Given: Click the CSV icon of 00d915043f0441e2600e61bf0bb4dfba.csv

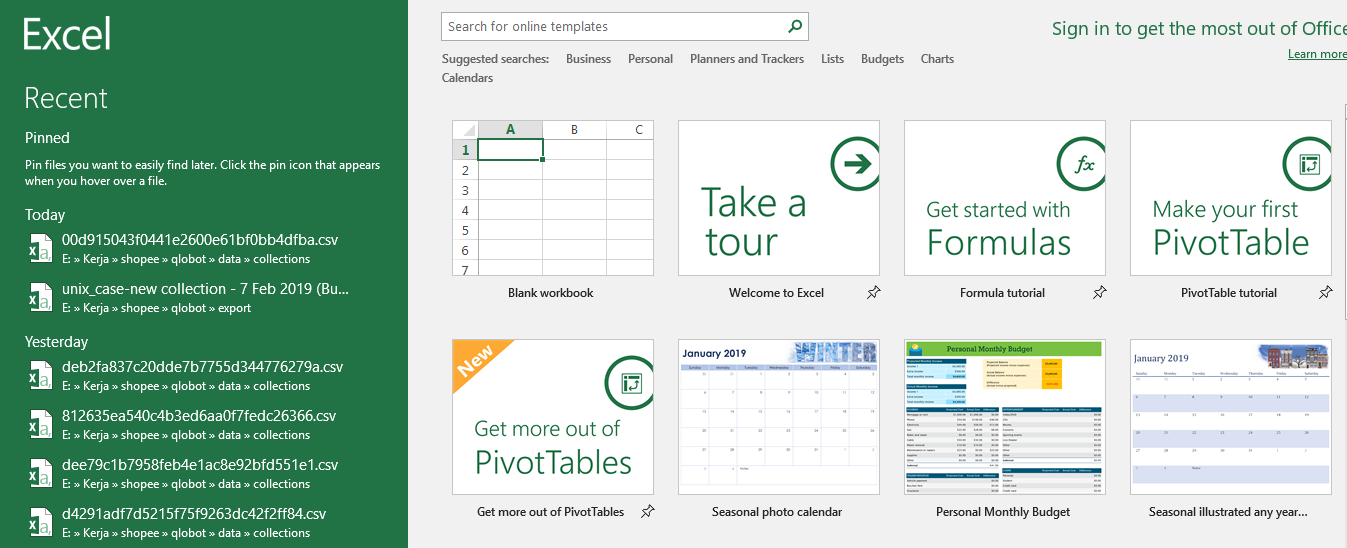Looking at the screenshot, I should (39, 249).
